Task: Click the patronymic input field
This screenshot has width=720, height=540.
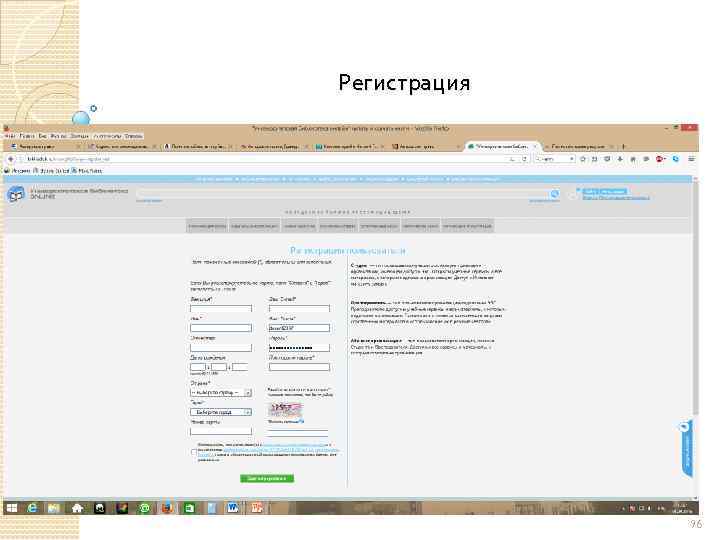Action: (x=221, y=348)
